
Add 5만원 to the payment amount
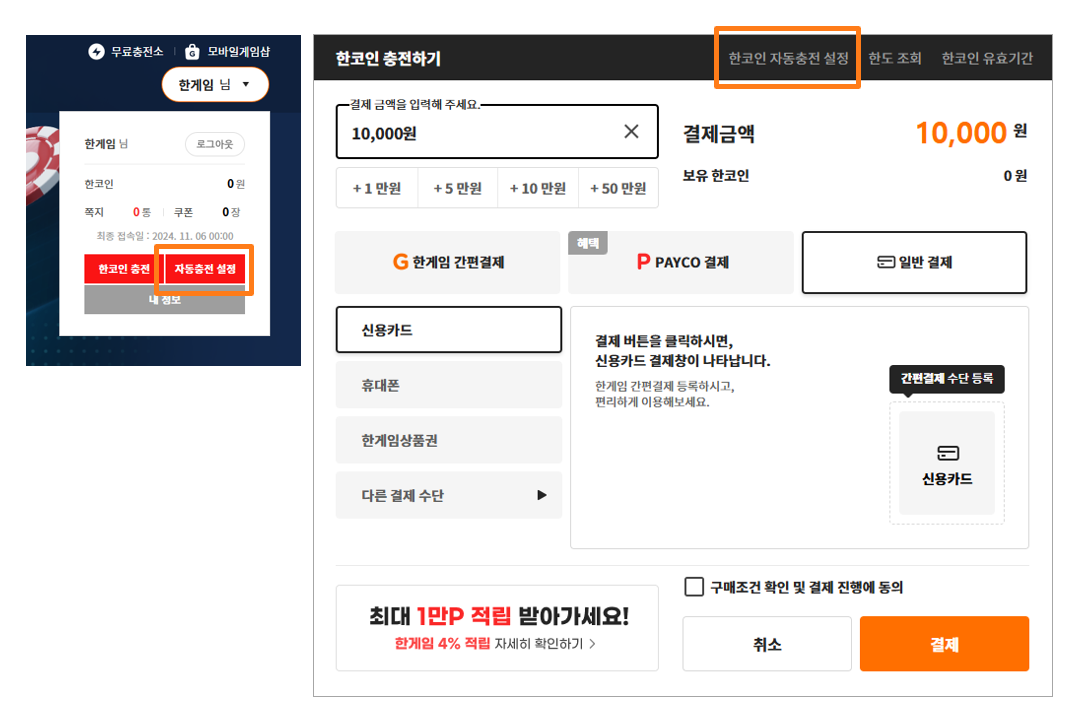(458, 188)
